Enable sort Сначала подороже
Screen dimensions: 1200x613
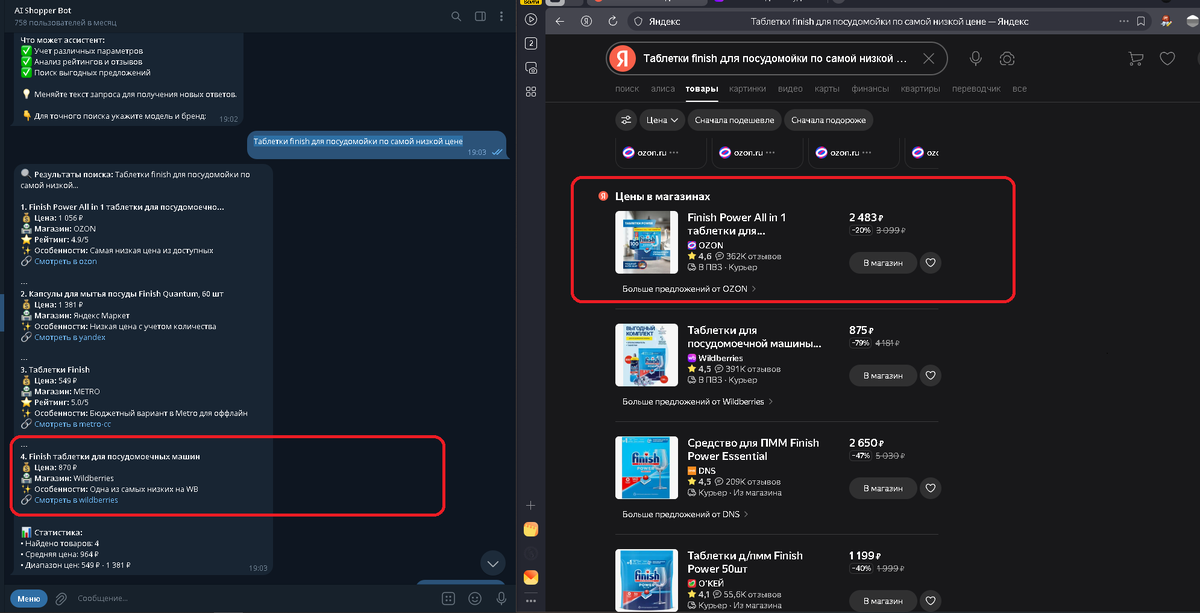click(829, 120)
